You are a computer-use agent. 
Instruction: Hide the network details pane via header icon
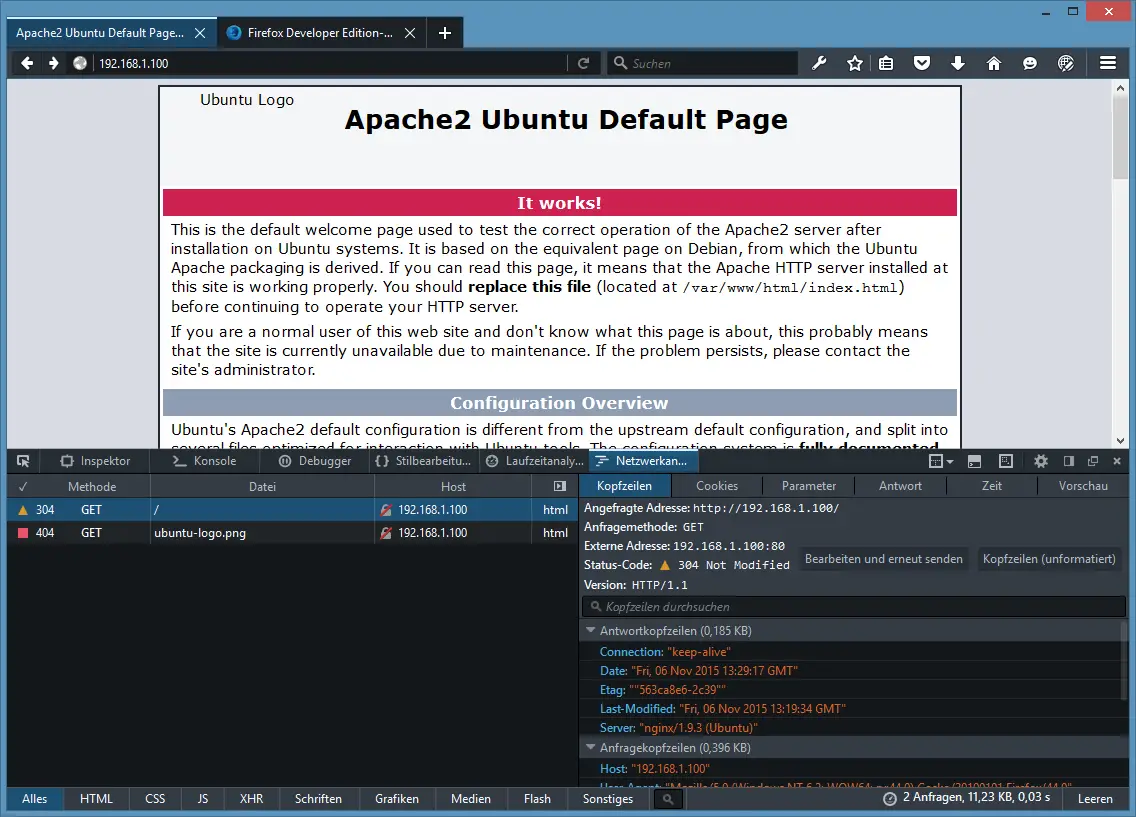click(560, 486)
